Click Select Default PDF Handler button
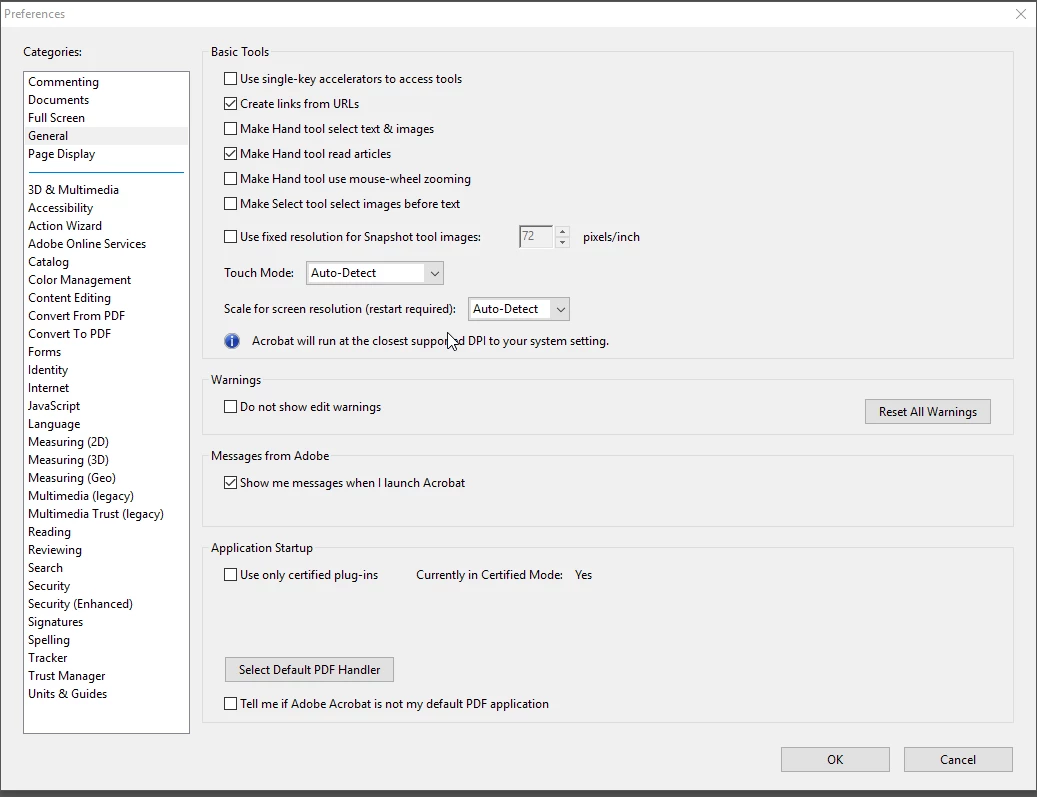 click(310, 669)
